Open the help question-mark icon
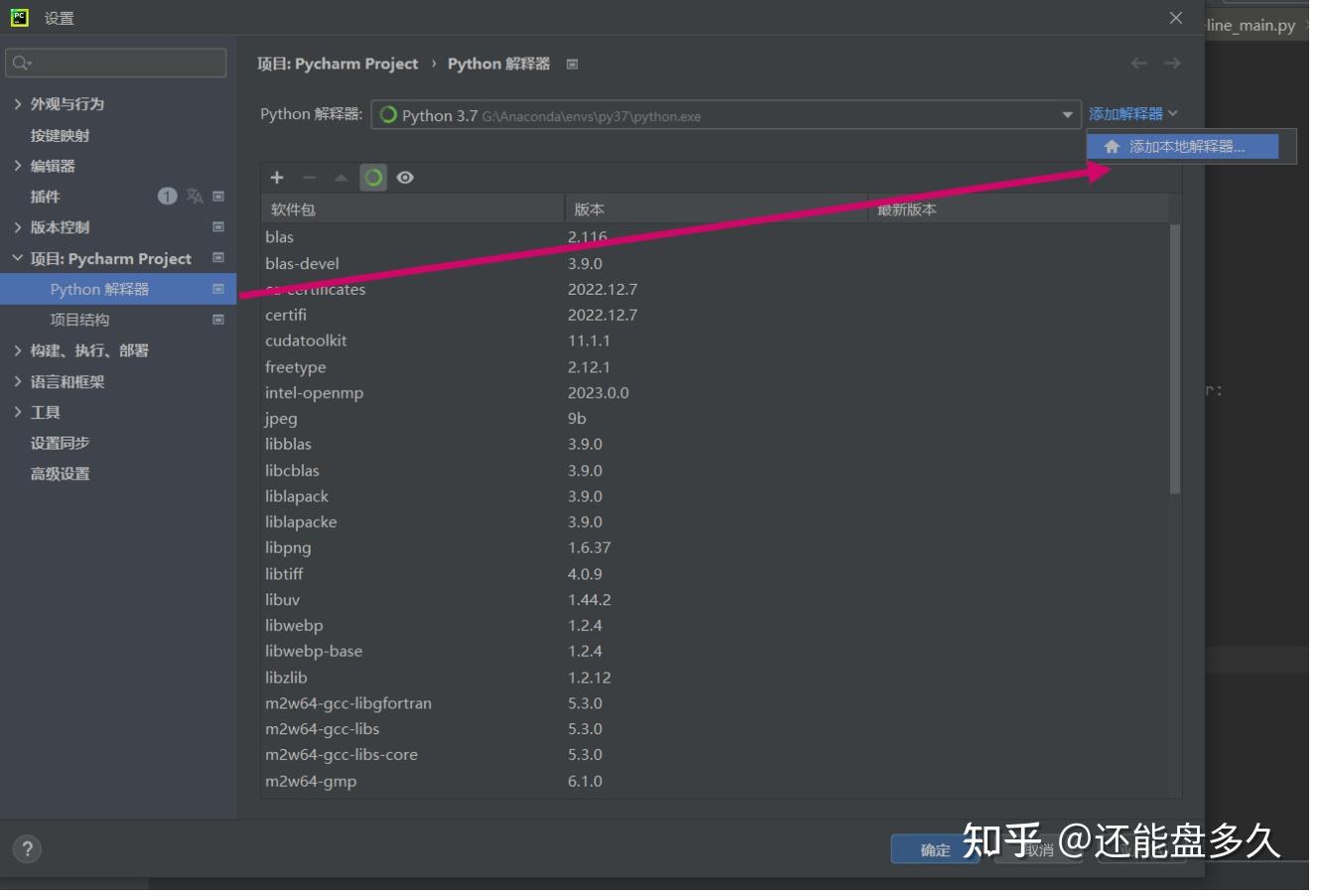The image size is (1317, 896). pos(27,848)
